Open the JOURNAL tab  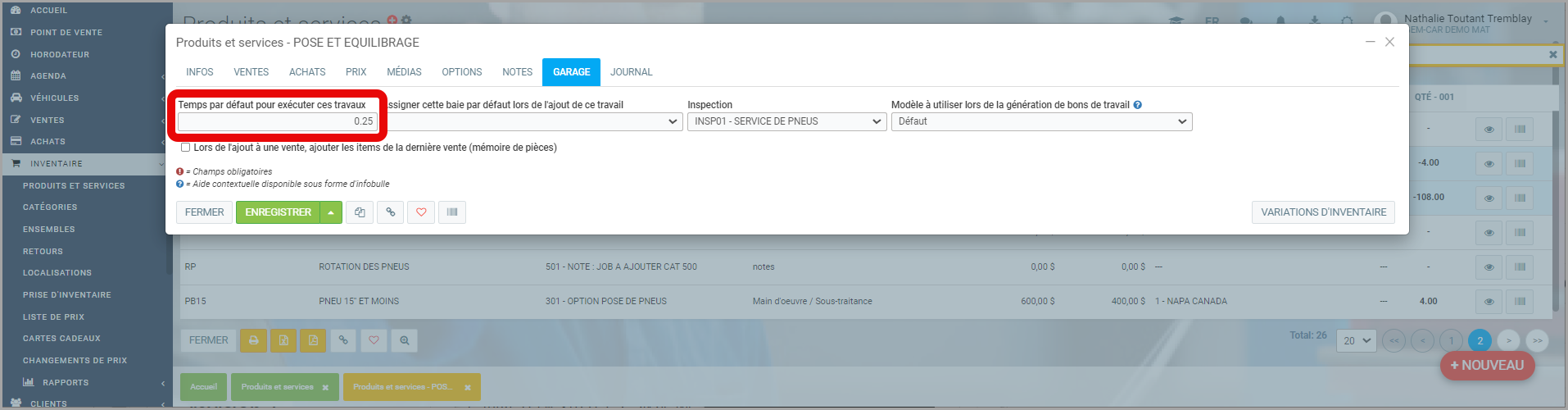(631, 72)
